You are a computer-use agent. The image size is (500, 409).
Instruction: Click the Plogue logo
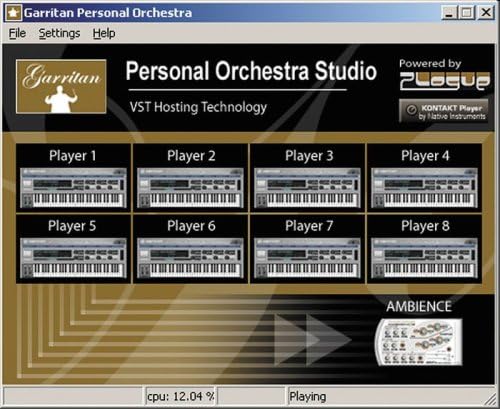(x=445, y=81)
